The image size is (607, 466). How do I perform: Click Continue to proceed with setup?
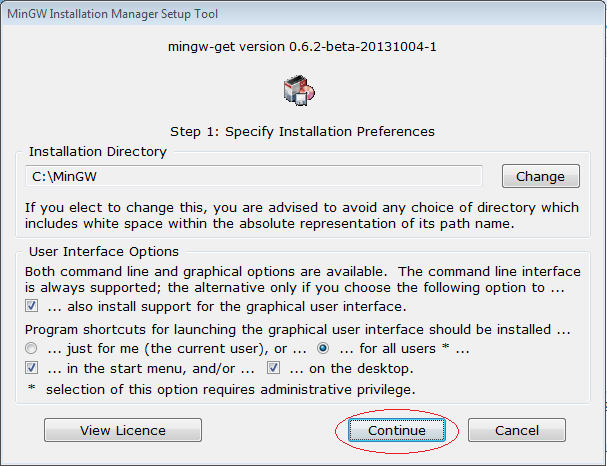click(397, 430)
